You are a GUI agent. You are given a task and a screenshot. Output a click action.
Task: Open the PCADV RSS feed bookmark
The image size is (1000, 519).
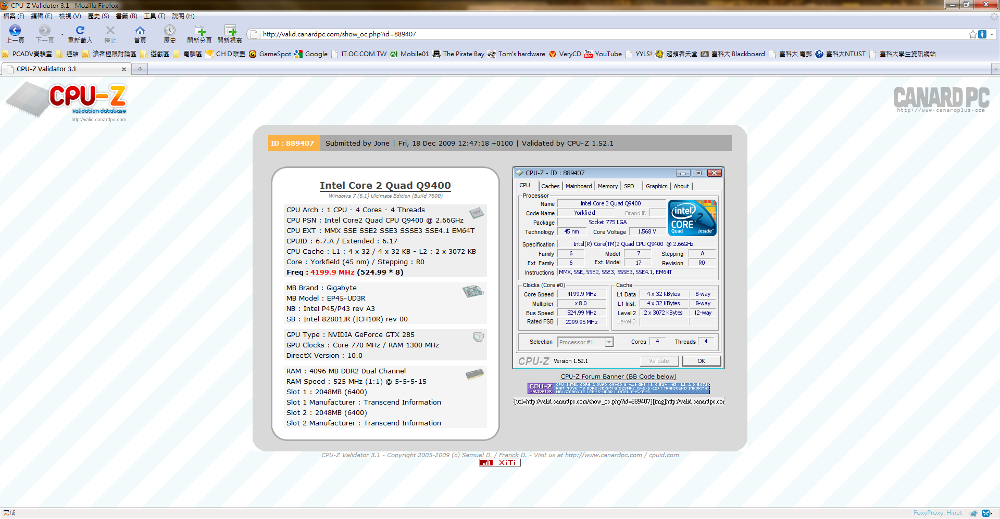[x=27, y=54]
